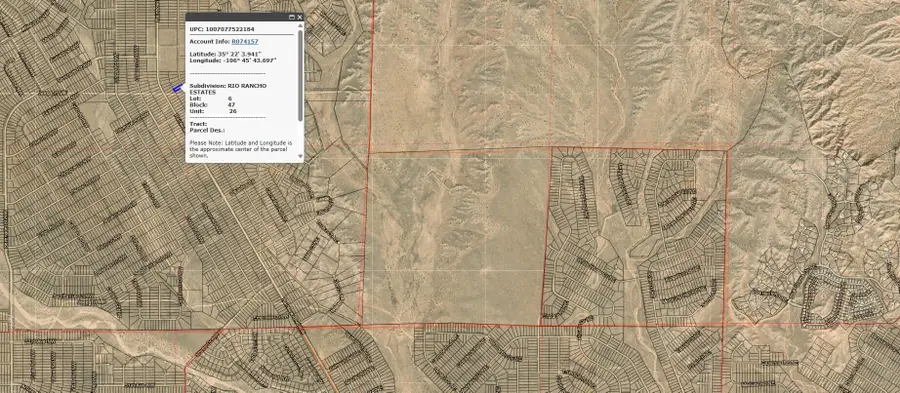Open account link R074157
This screenshot has height=393, width=900.
(245, 42)
